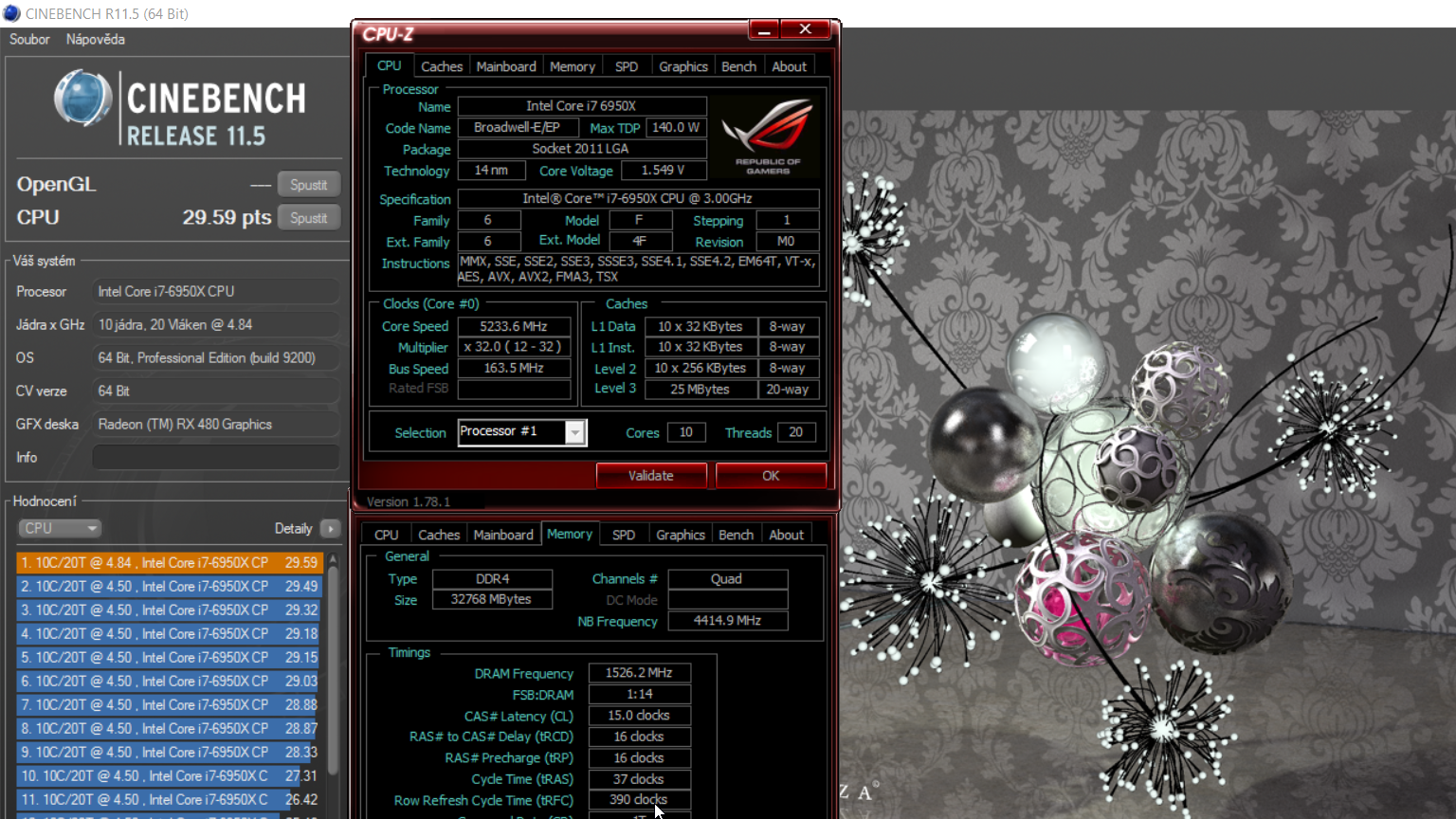1456x819 pixels.
Task: Click the memory Size value 32768 MBytes
Action: (492, 599)
